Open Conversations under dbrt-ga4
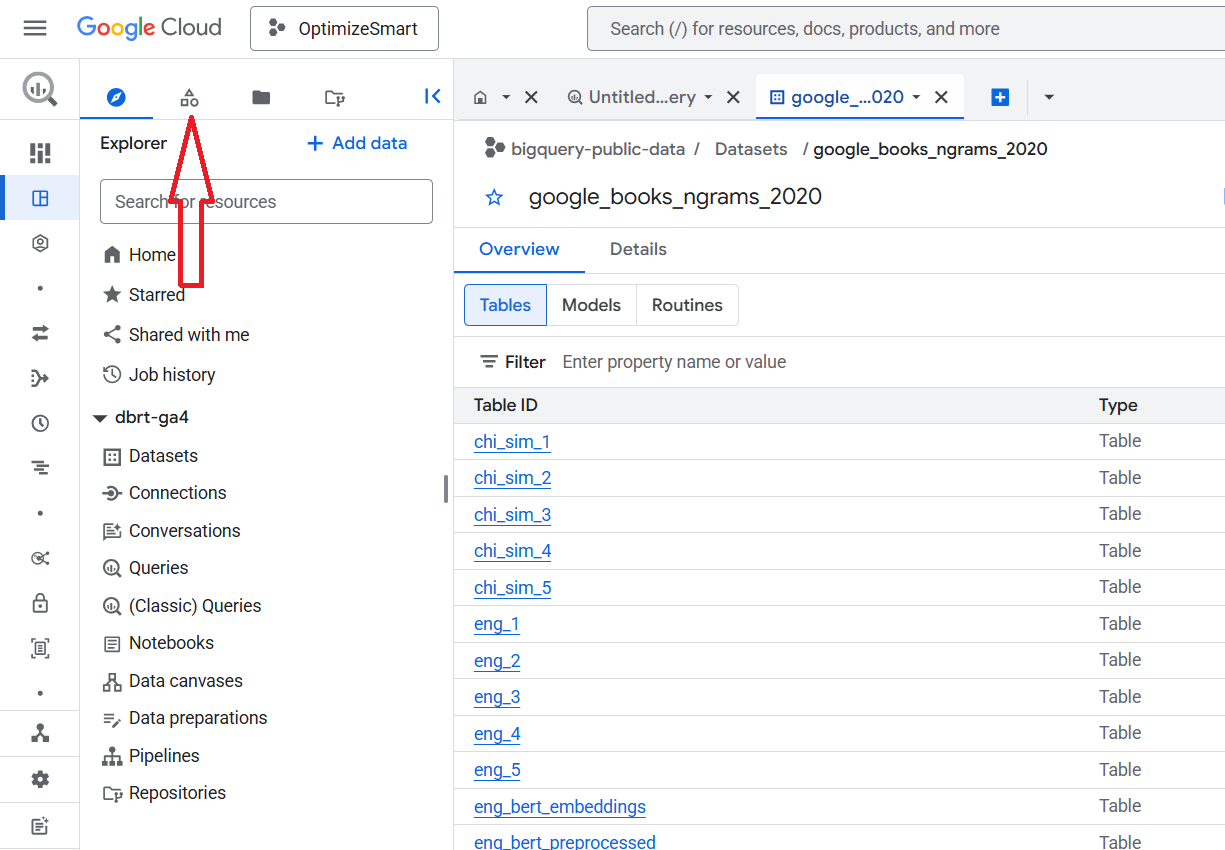The width and height of the screenshot is (1225, 850). point(171,531)
